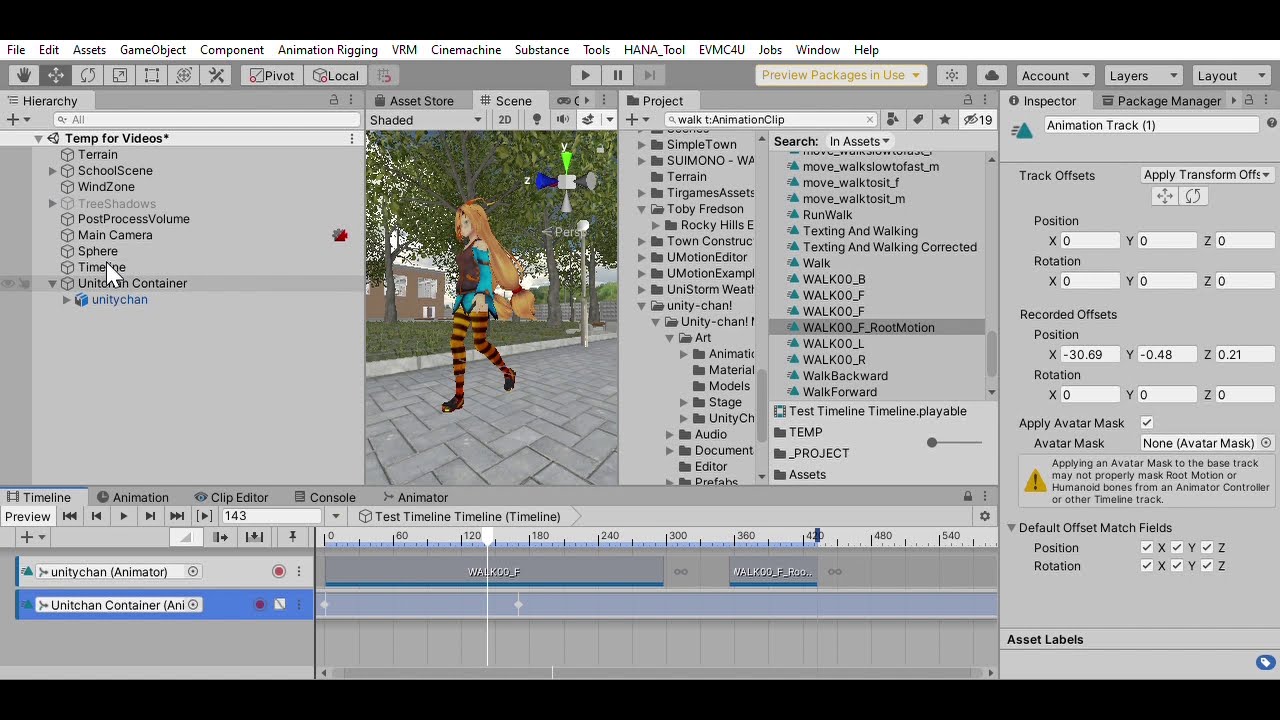Select the Rect transform tool
Screen dimensions: 1280x720
[152, 75]
